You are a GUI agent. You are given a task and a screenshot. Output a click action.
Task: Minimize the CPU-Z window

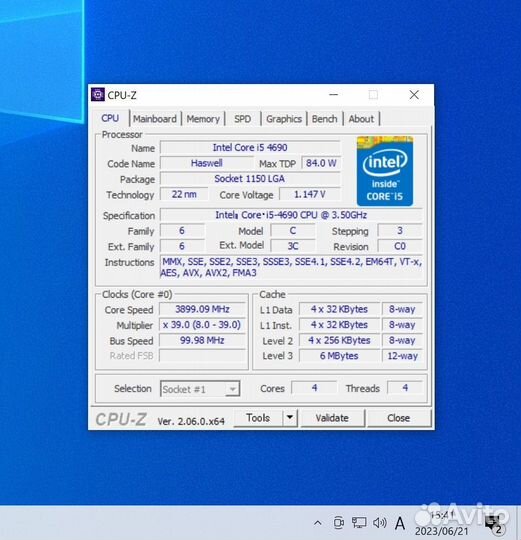333,94
